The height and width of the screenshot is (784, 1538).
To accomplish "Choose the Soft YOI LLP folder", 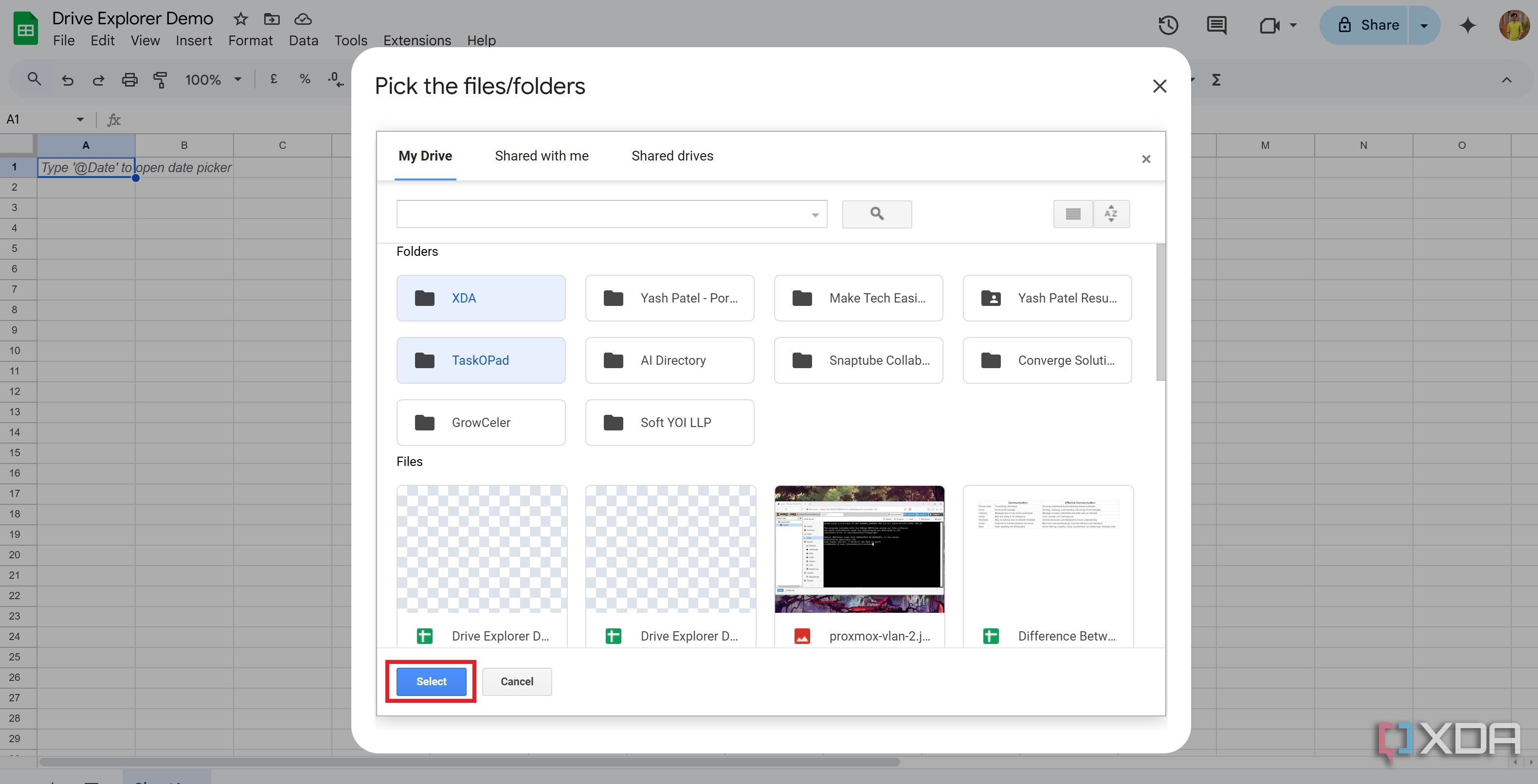I will (669, 423).
